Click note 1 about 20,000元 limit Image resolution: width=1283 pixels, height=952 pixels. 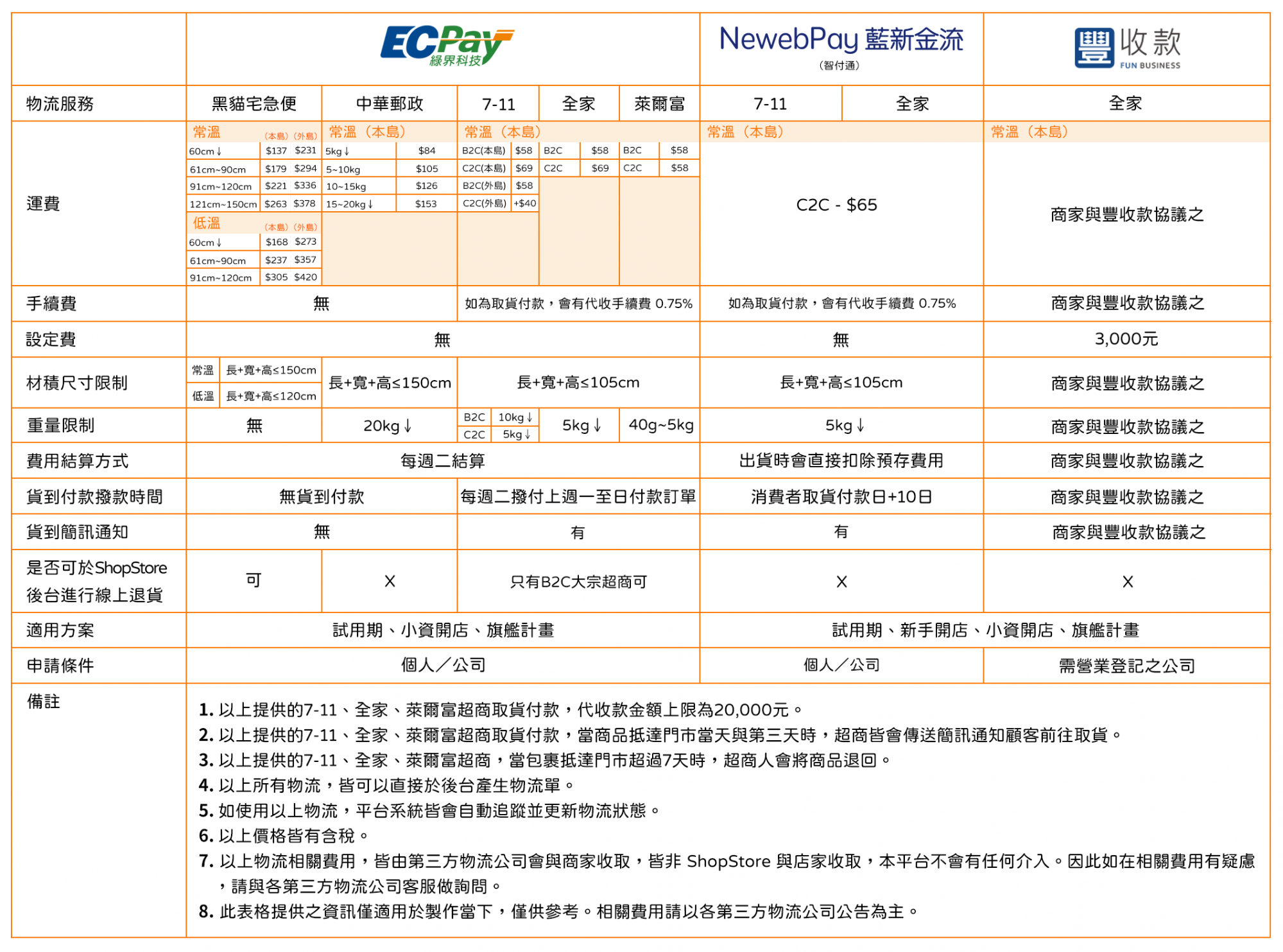(x=501, y=709)
